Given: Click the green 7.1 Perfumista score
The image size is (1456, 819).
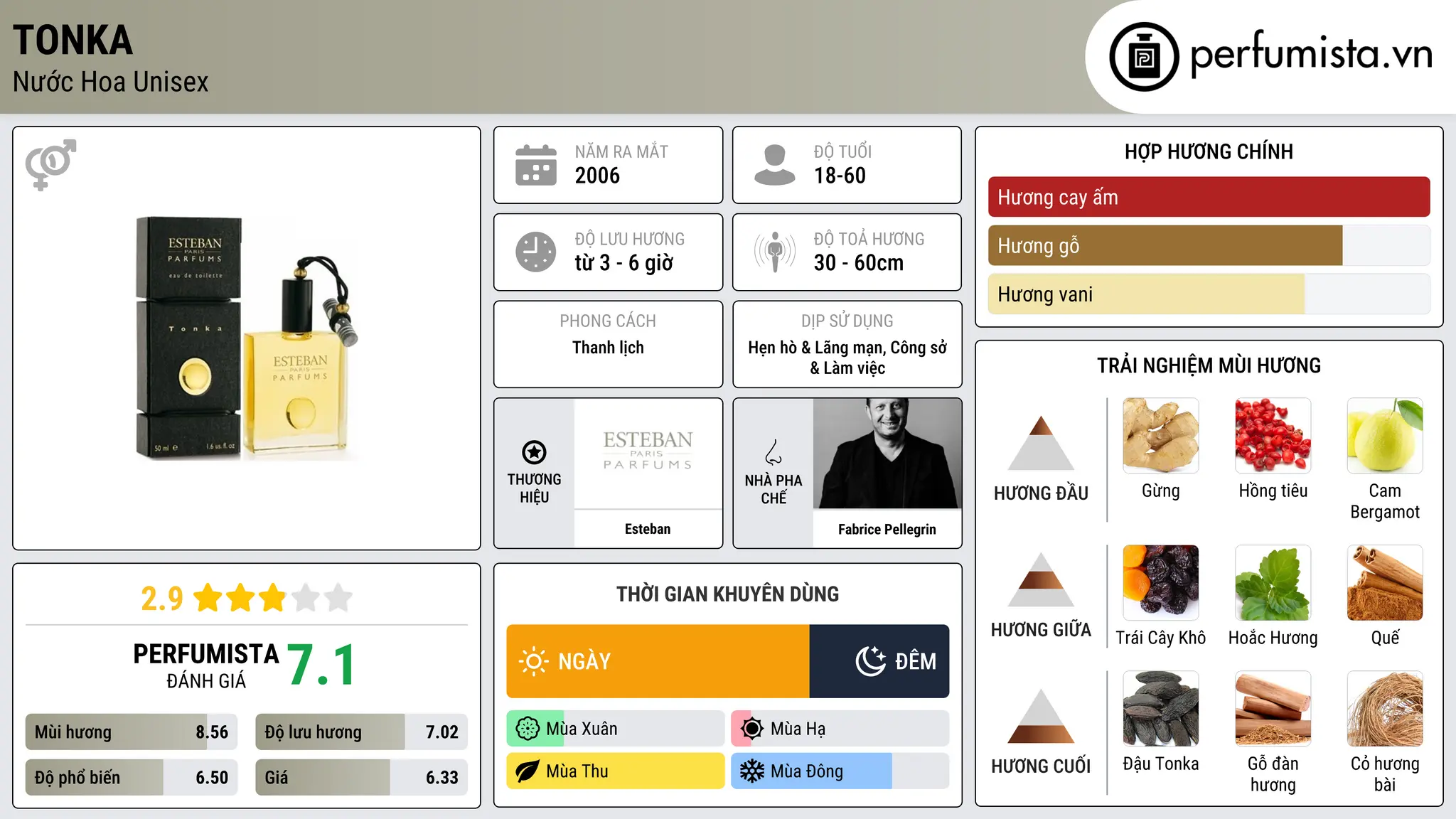Looking at the screenshot, I should click(321, 665).
